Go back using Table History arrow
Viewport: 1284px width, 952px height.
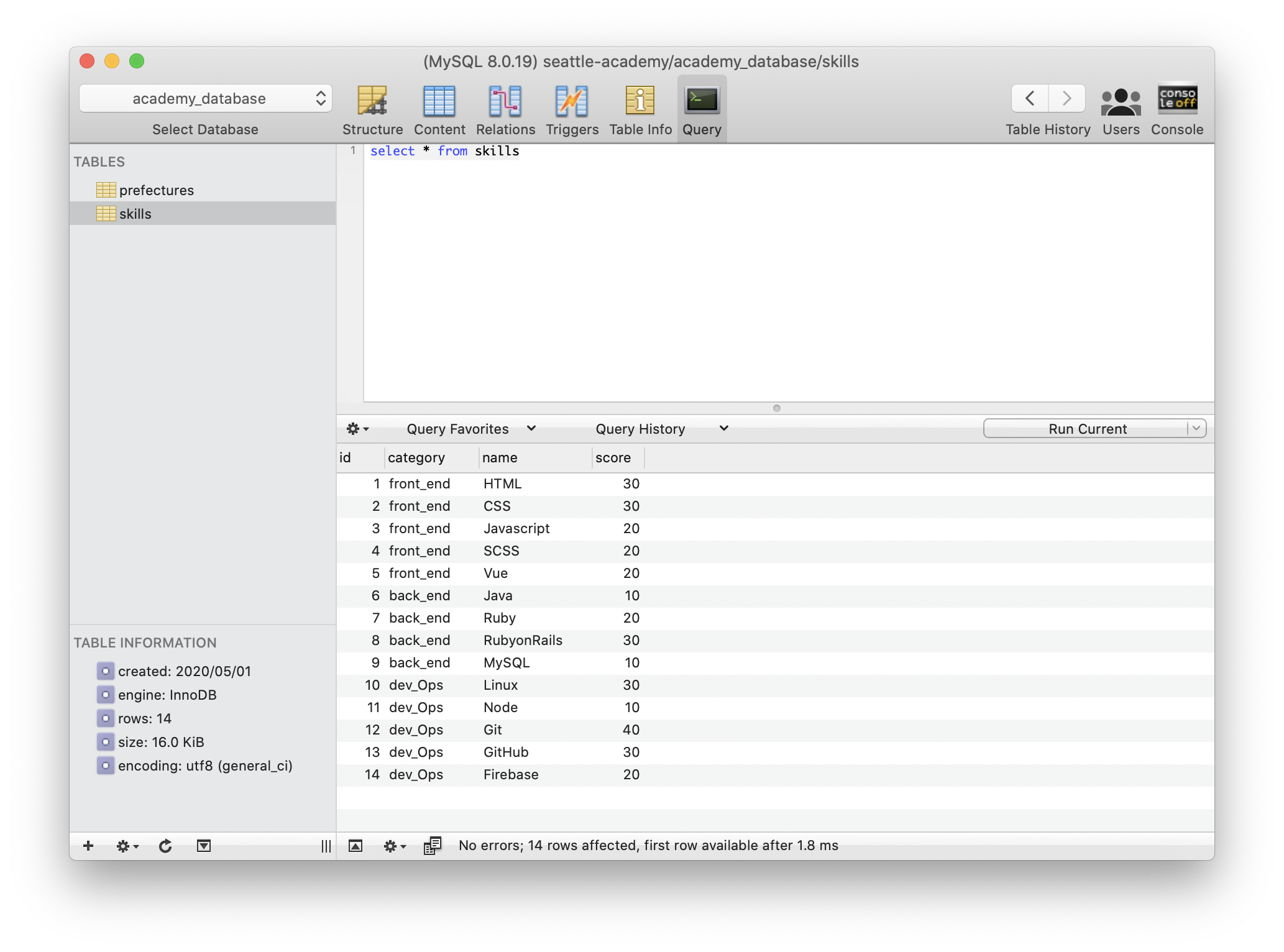[x=1029, y=98]
